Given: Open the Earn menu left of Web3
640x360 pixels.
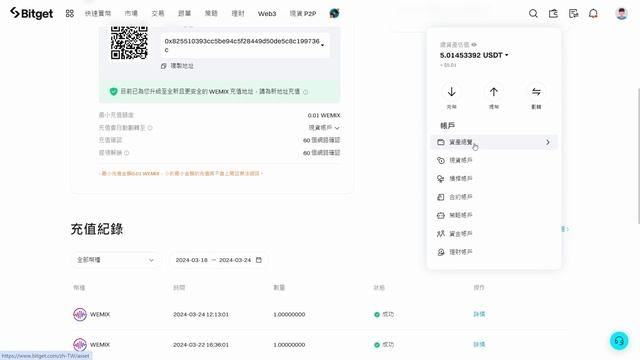Looking at the screenshot, I should pyautogui.click(x=238, y=13).
